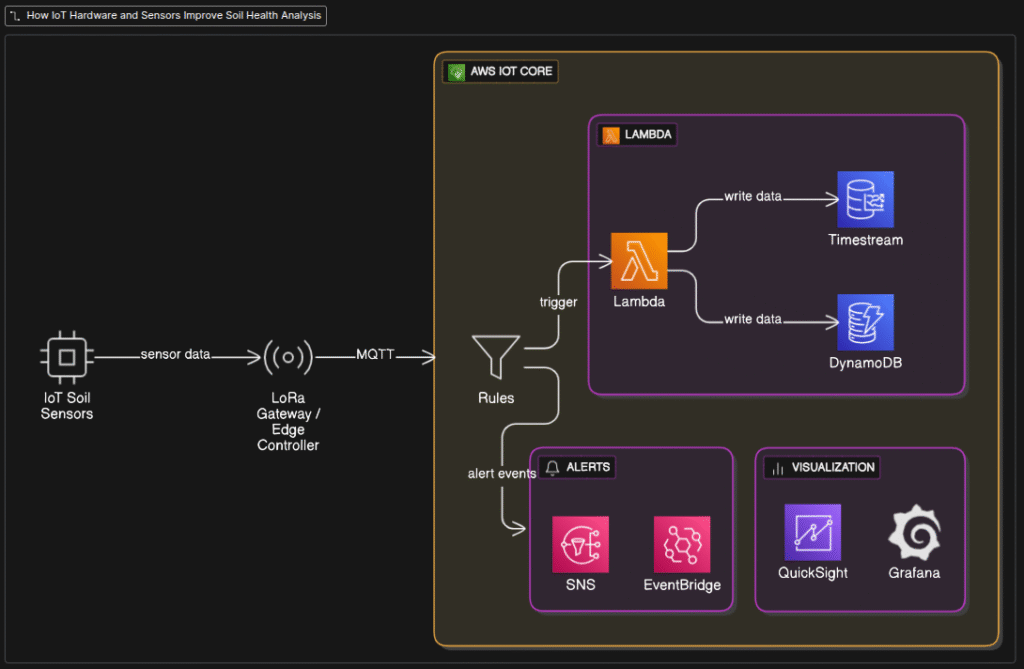This screenshot has height=669, width=1024.
Task: Click the Timestream database icon
Action: click(x=864, y=200)
